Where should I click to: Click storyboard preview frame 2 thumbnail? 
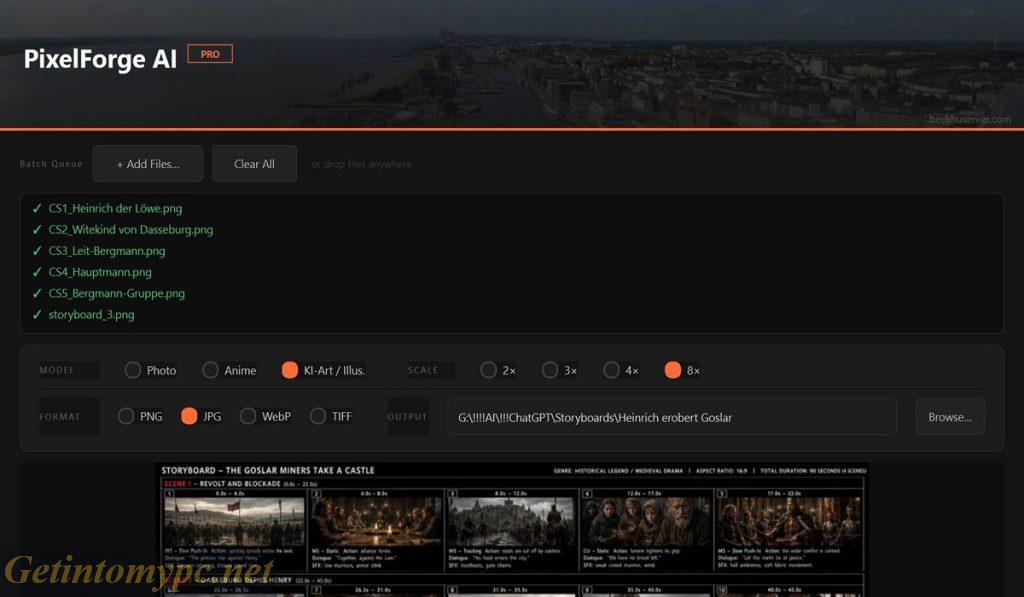376,521
